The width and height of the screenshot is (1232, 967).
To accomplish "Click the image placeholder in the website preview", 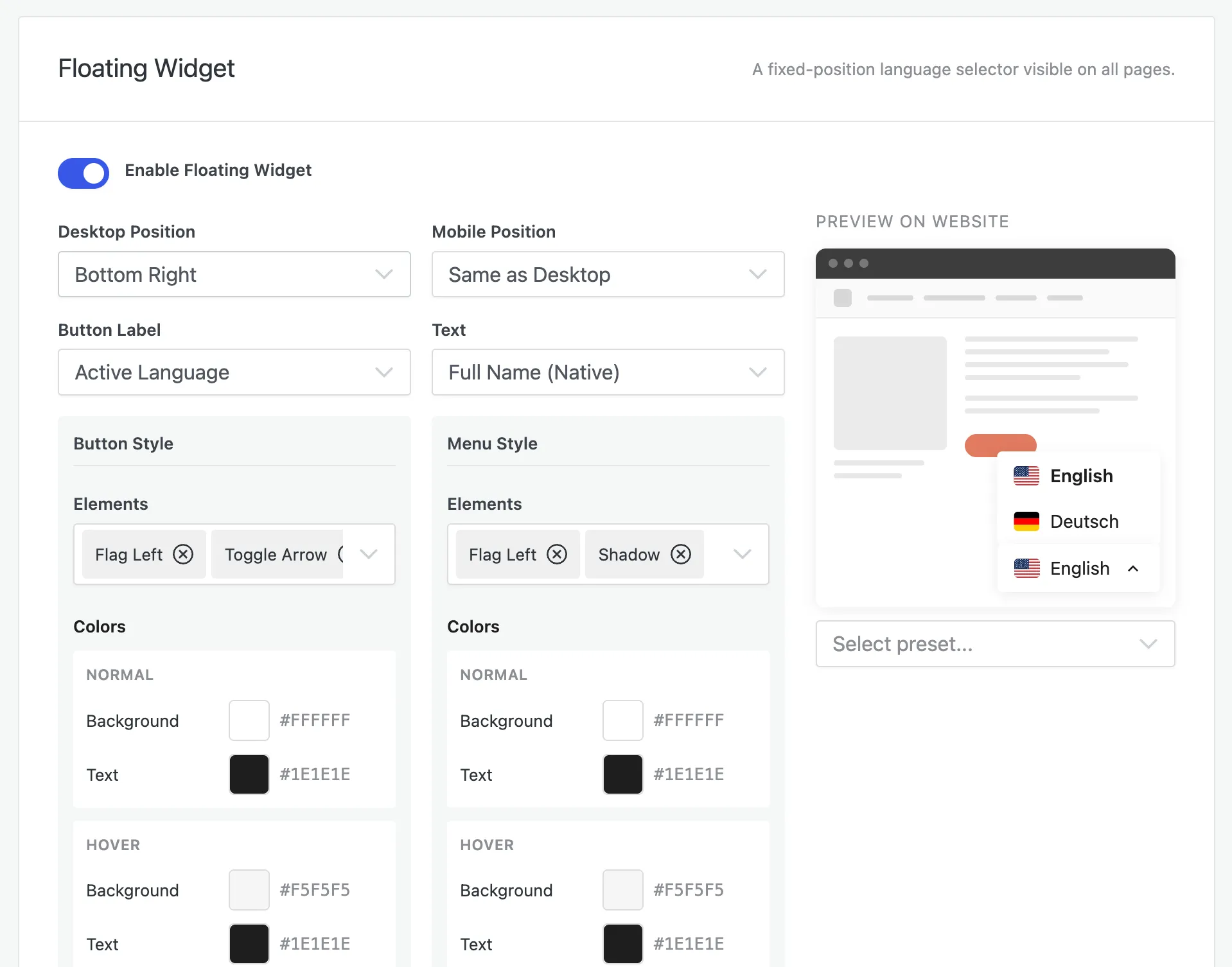I will coord(890,393).
